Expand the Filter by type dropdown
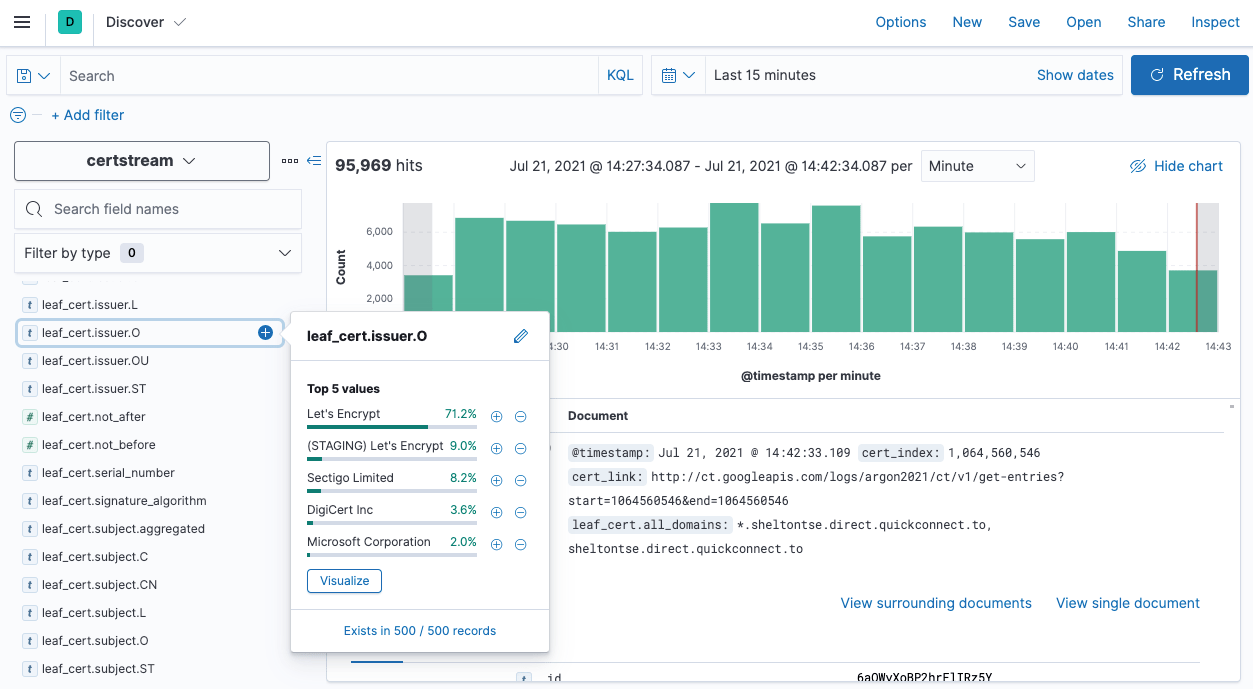The width and height of the screenshot is (1253, 689). pyautogui.click(x=157, y=253)
